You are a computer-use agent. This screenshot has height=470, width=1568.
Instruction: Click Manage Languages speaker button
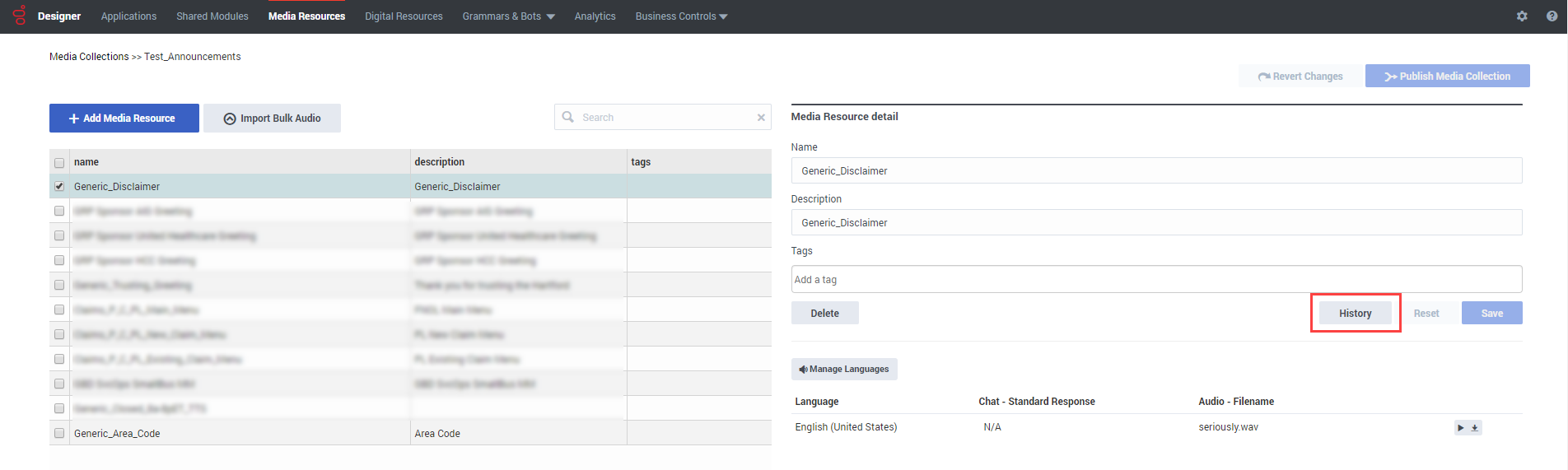pyautogui.click(x=844, y=369)
